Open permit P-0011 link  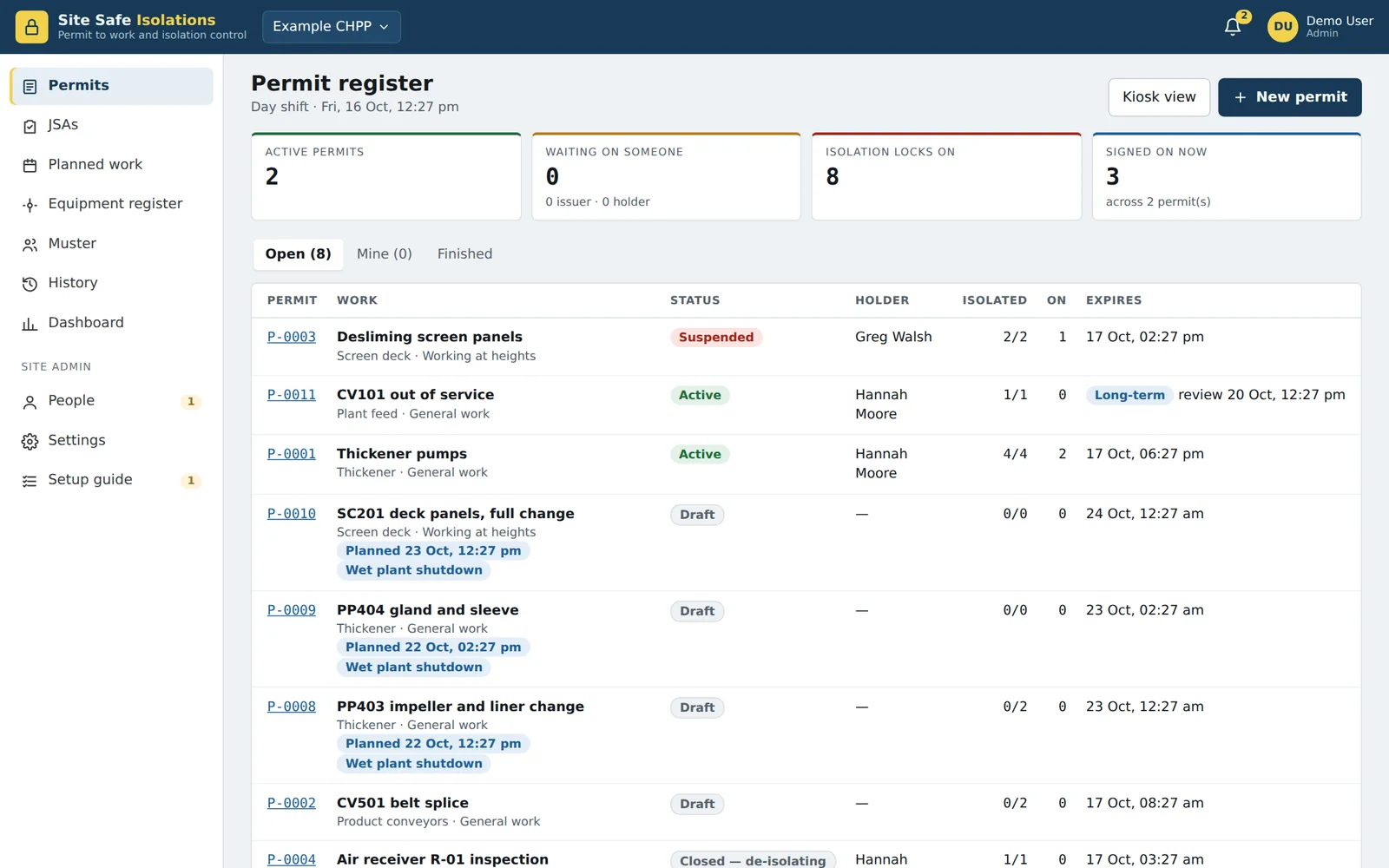[291, 395]
